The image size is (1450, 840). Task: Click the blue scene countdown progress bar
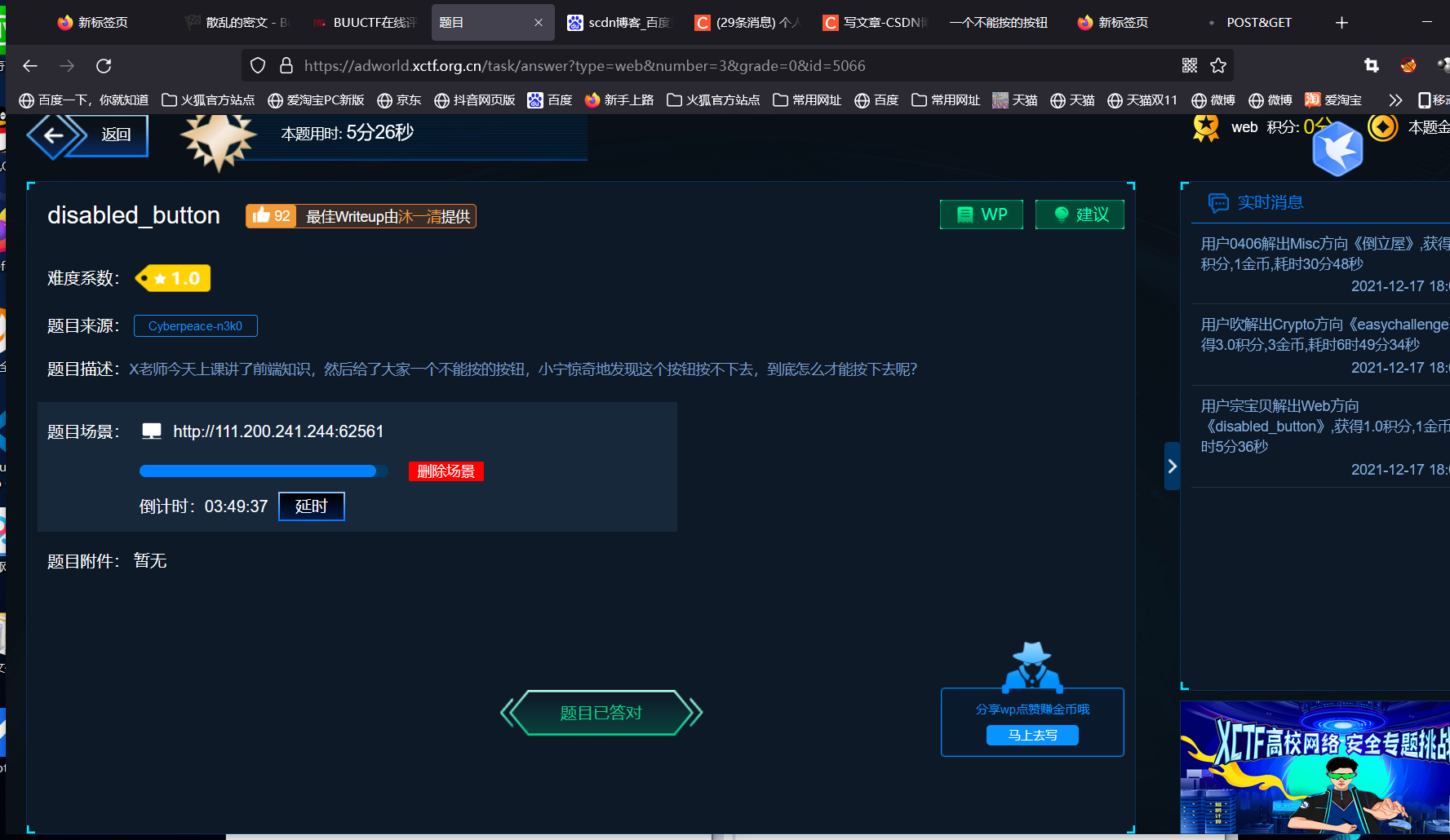261,471
